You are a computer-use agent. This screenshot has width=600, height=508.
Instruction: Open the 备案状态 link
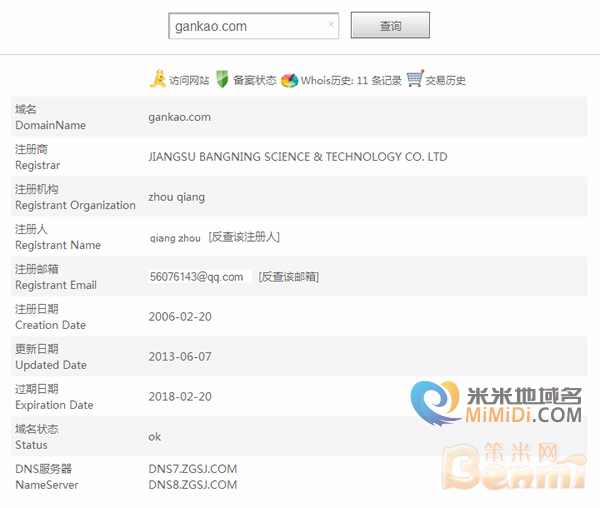(255, 80)
